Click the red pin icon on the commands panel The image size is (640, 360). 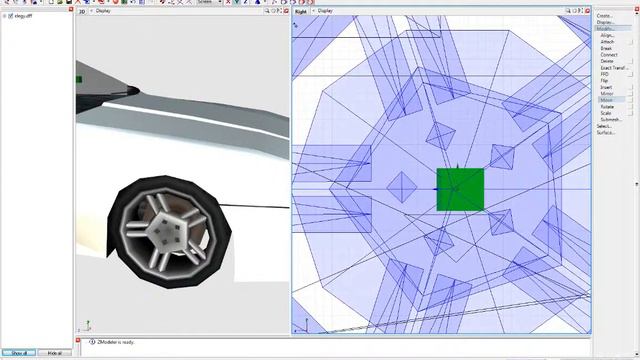637,9
